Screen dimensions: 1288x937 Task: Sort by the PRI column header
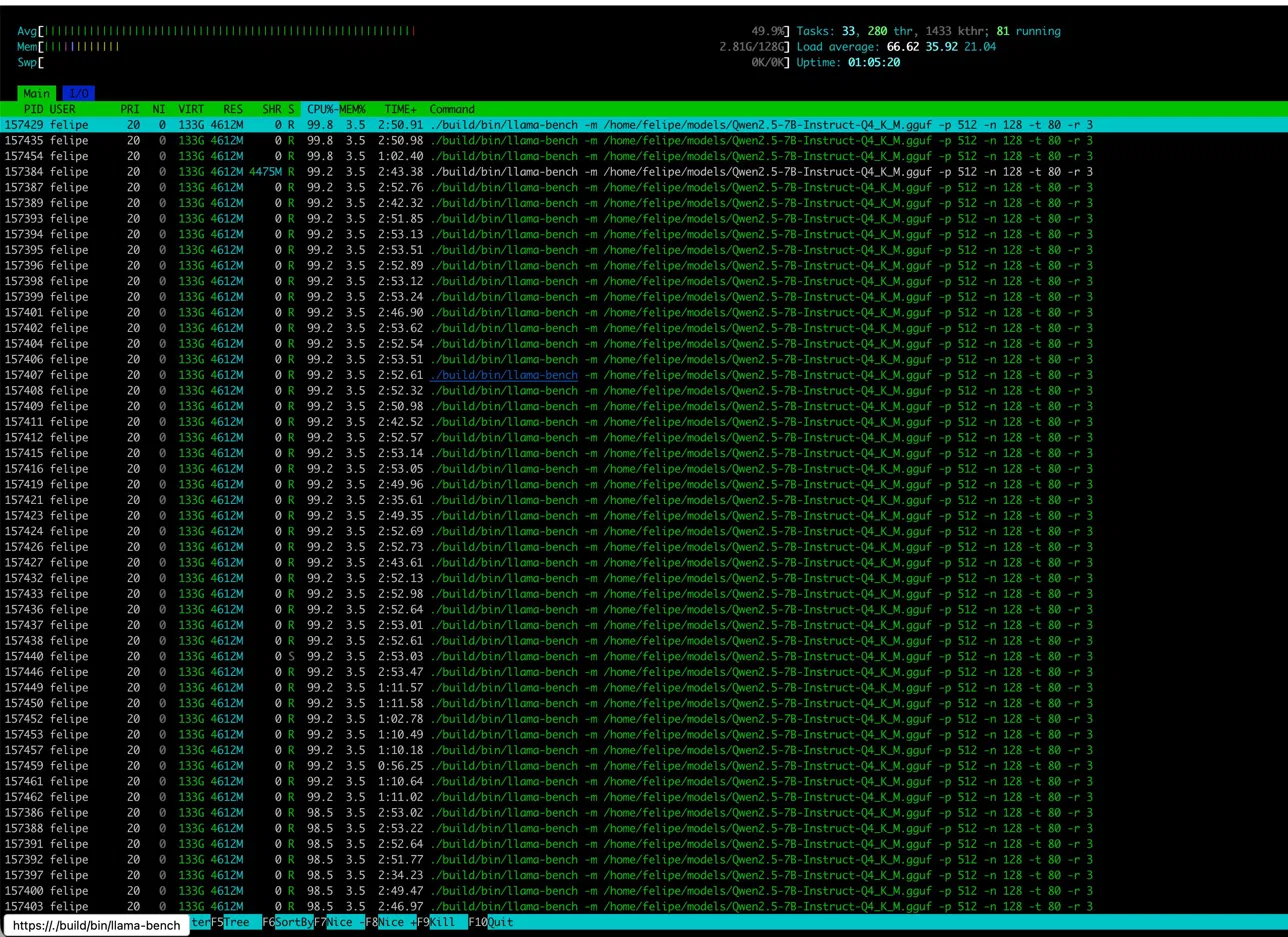130,109
